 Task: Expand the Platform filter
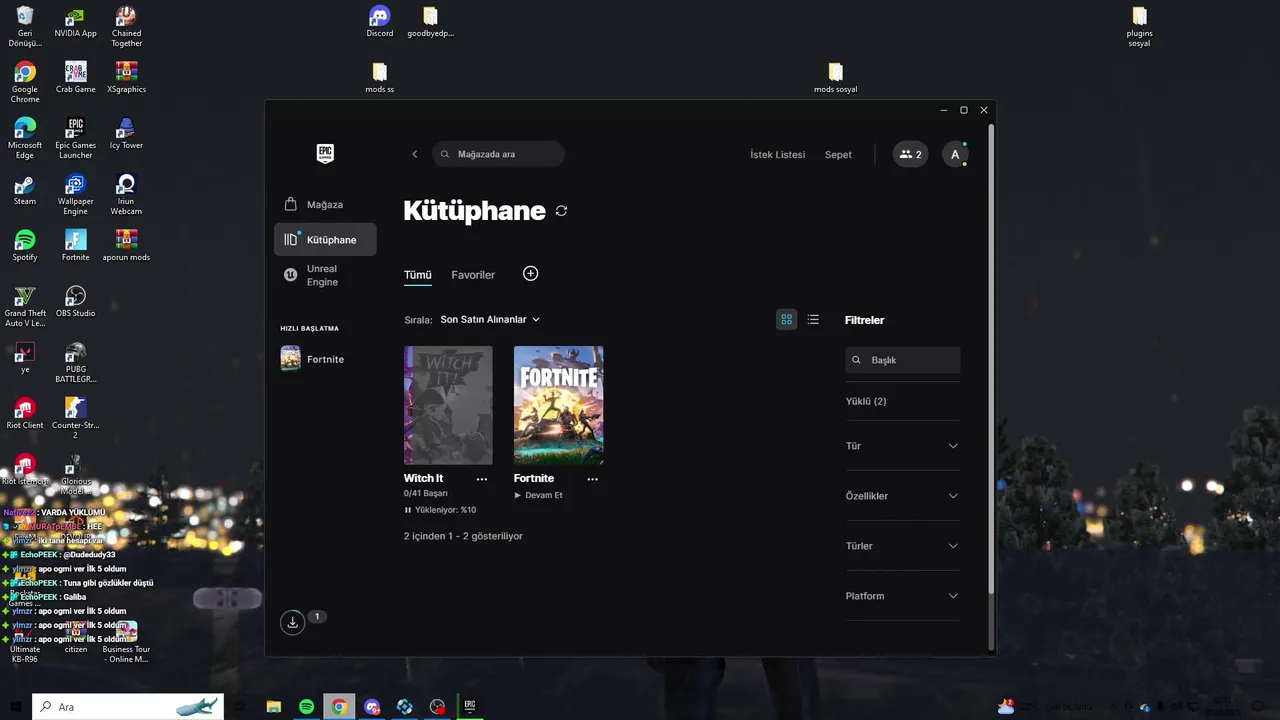(902, 596)
